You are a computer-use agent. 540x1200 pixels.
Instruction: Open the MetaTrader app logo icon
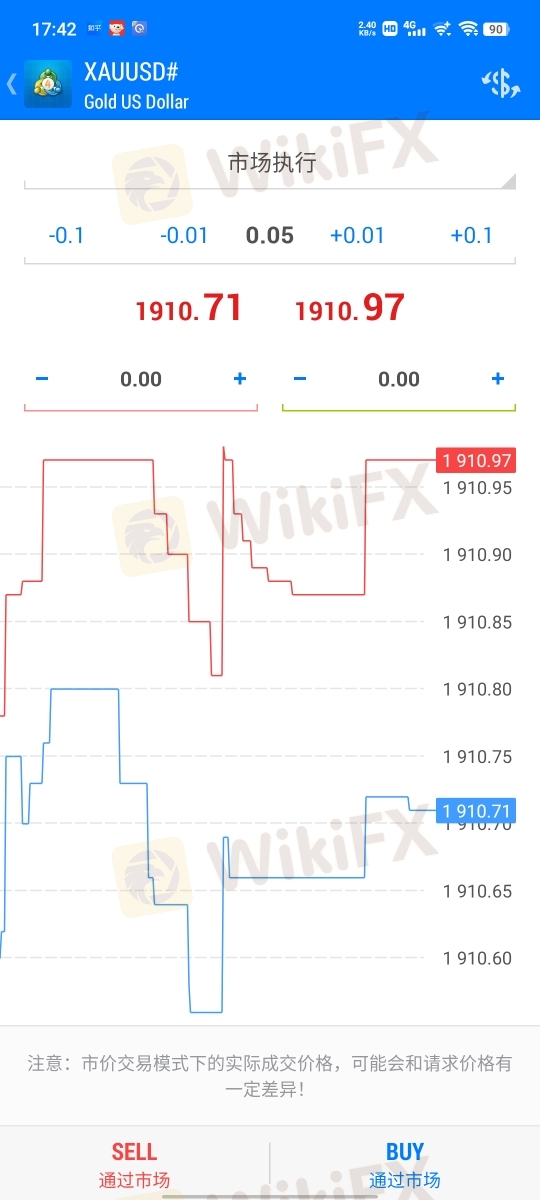coord(48,85)
